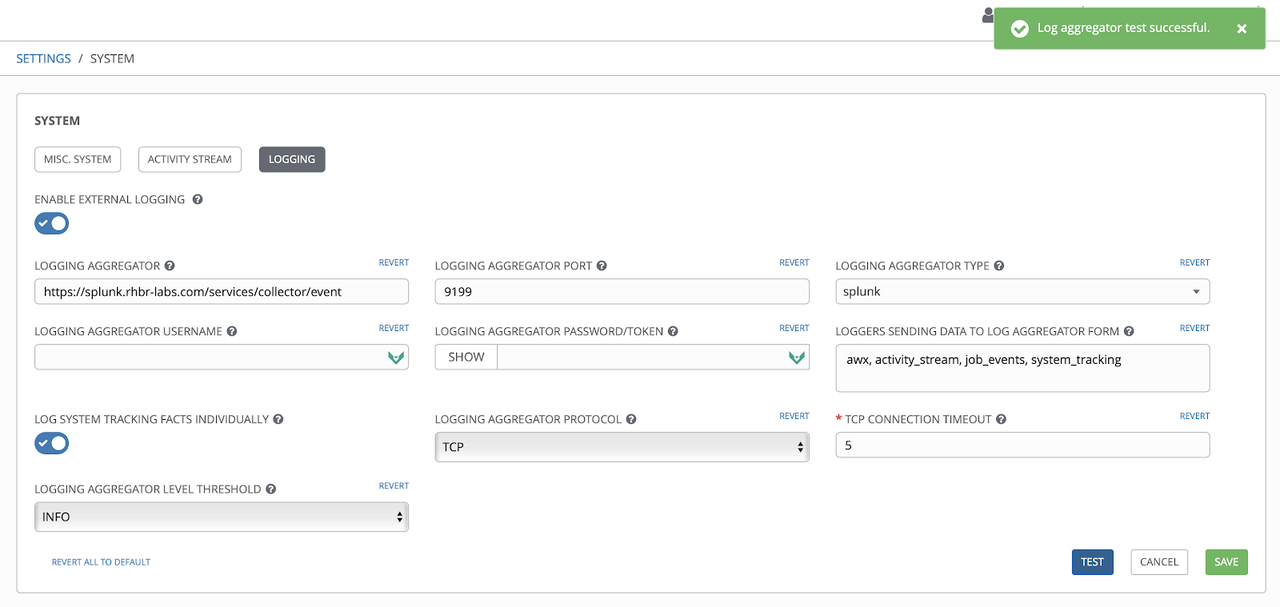Open the Misc. System tab
The image size is (1280, 607).
pos(77,159)
